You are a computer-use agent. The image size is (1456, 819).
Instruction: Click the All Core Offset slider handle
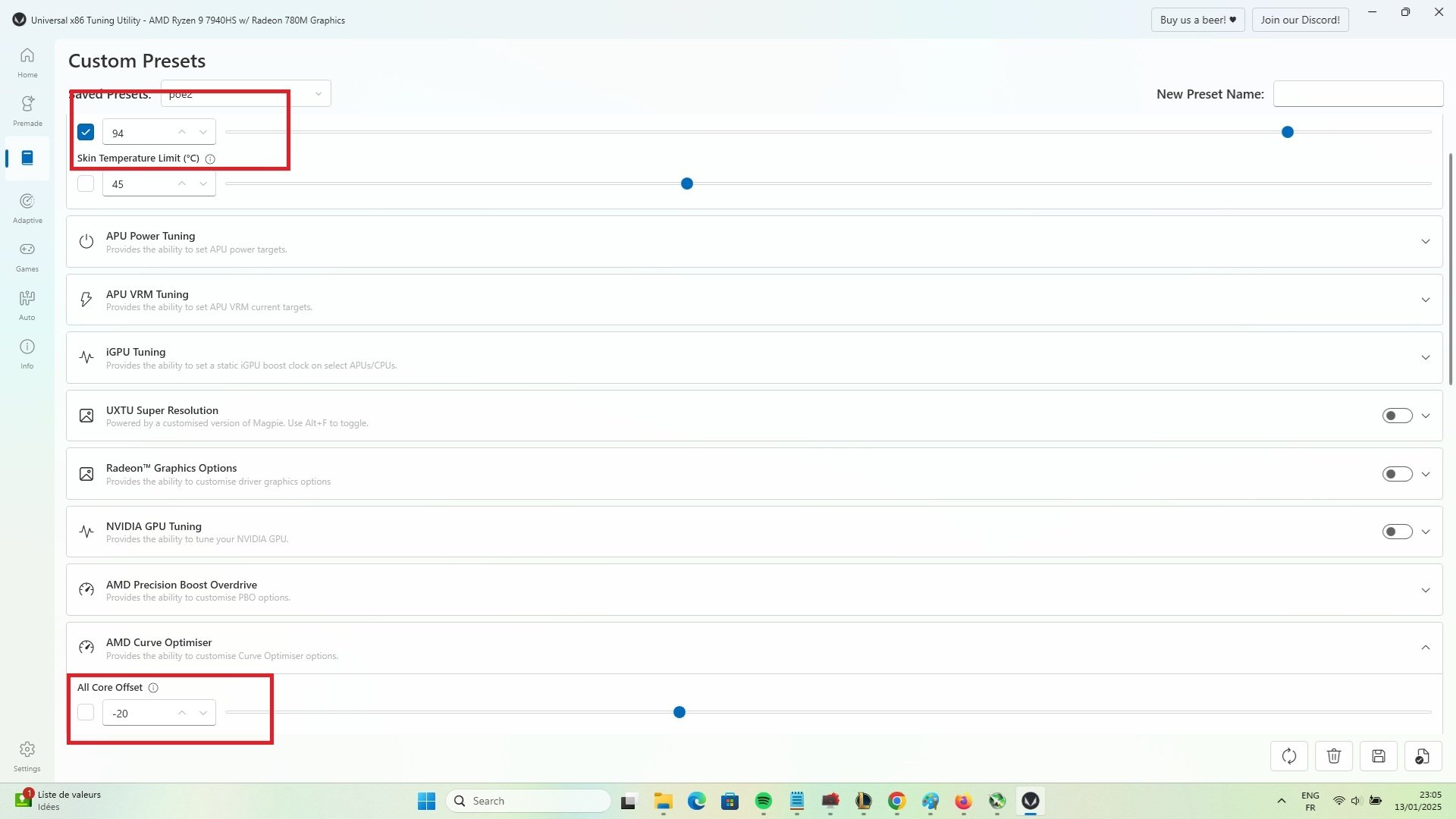pyautogui.click(x=679, y=713)
